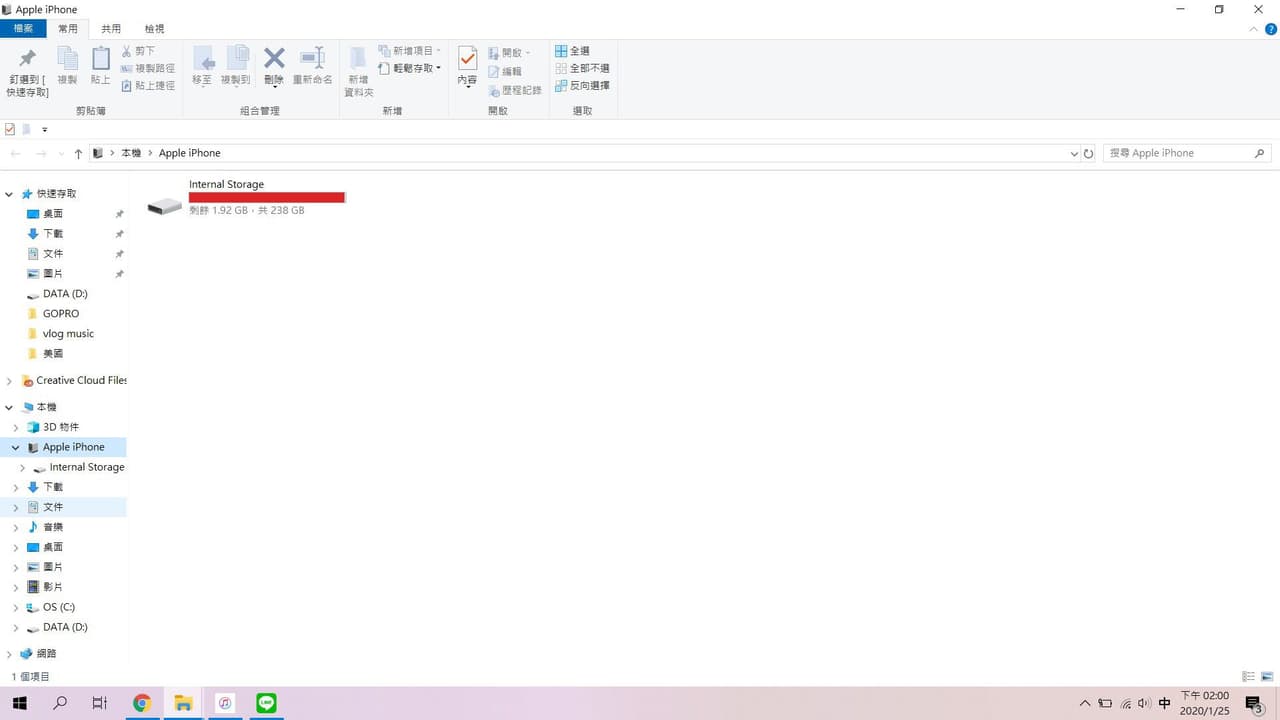1280x720 pixels.
Task: Expand the 3D 物件 node
Action: pyautogui.click(x=16, y=427)
